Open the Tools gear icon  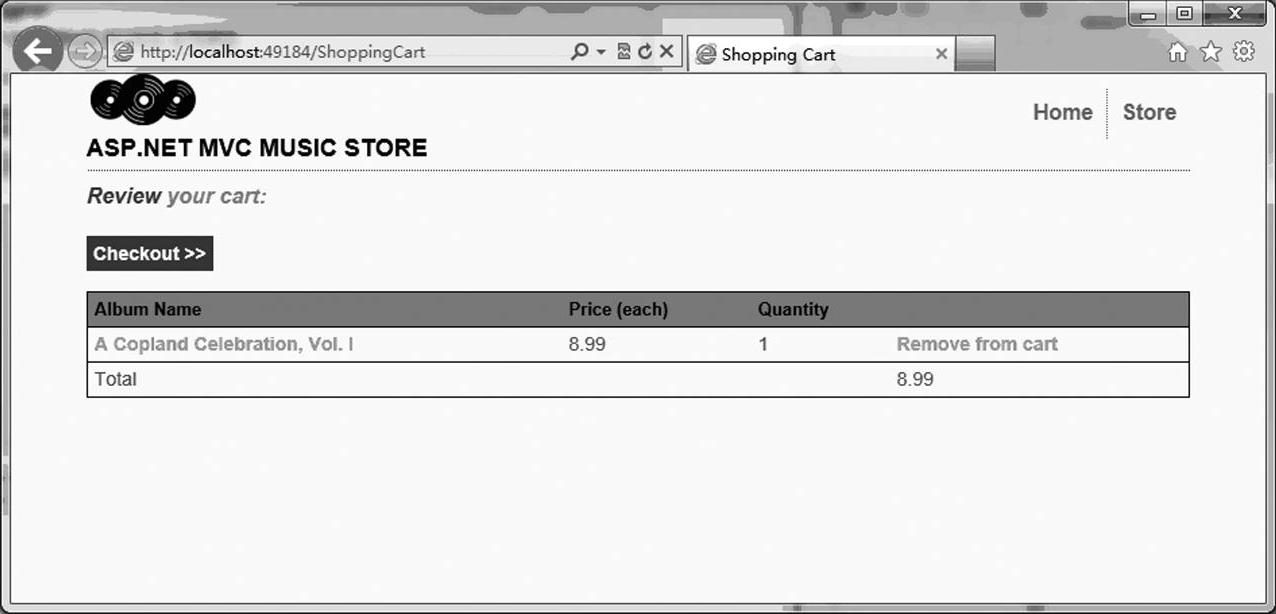(x=1244, y=52)
